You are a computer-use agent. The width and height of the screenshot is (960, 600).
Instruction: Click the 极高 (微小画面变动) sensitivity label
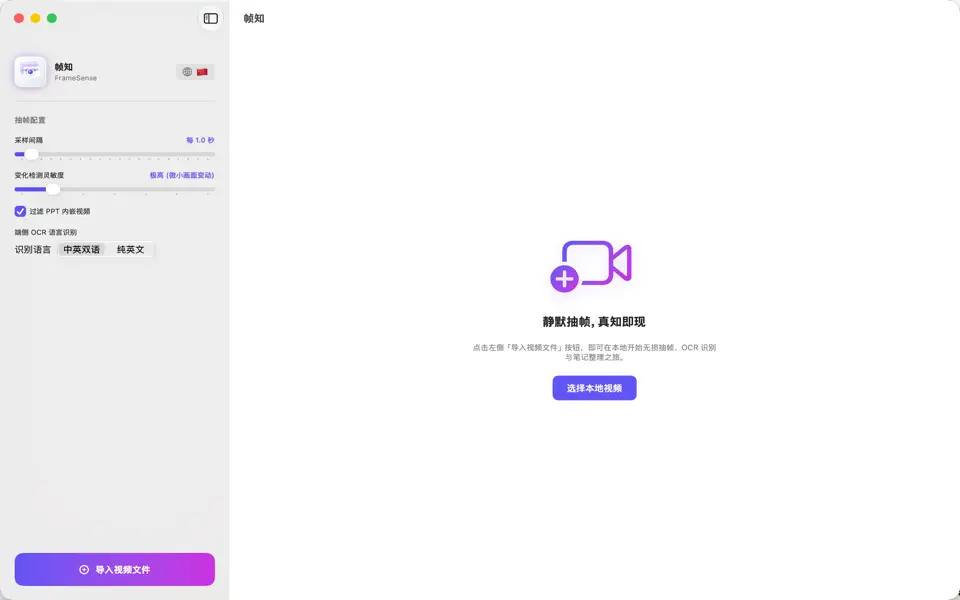182,175
